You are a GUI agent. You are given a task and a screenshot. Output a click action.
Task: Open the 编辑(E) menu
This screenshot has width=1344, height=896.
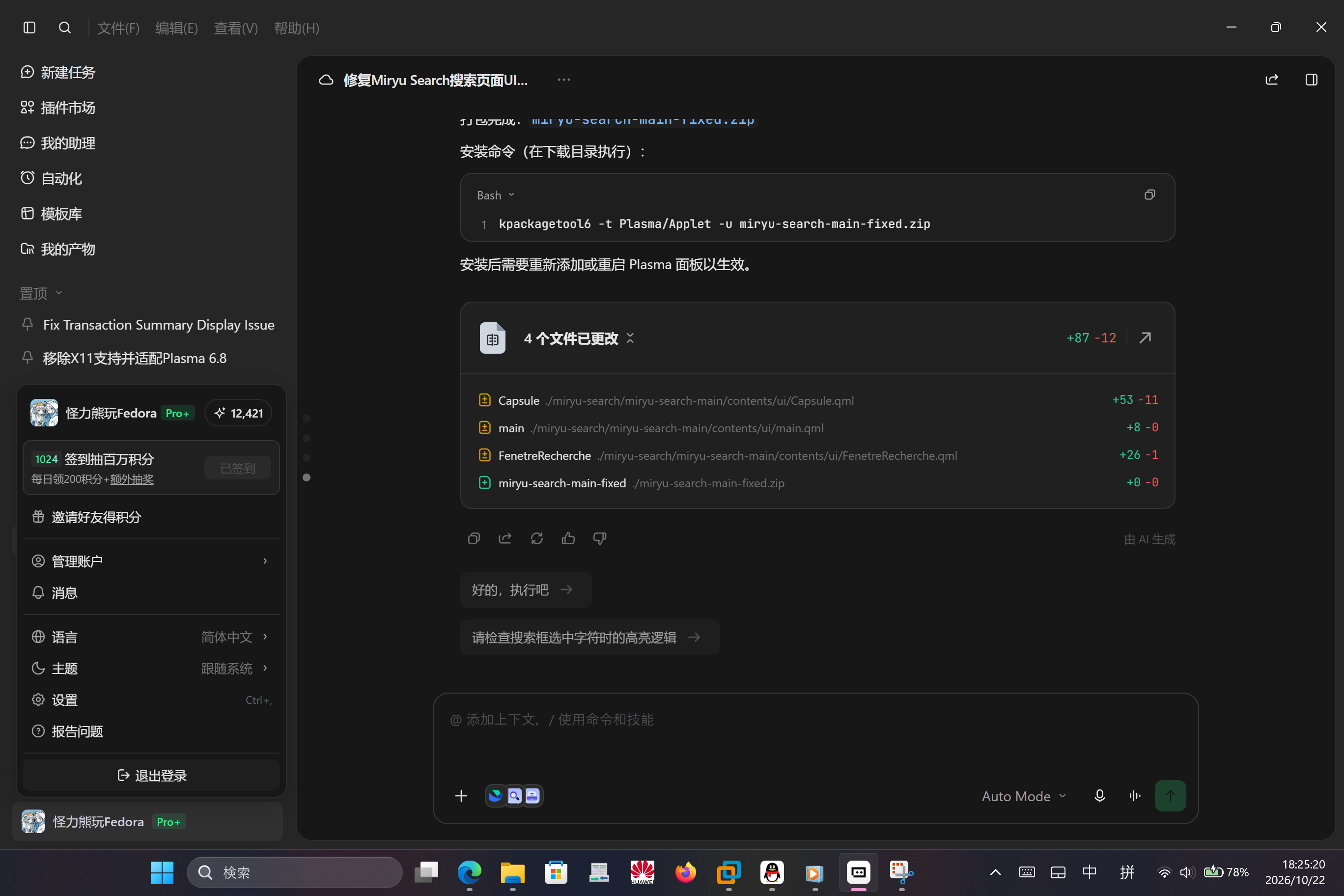point(176,28)
